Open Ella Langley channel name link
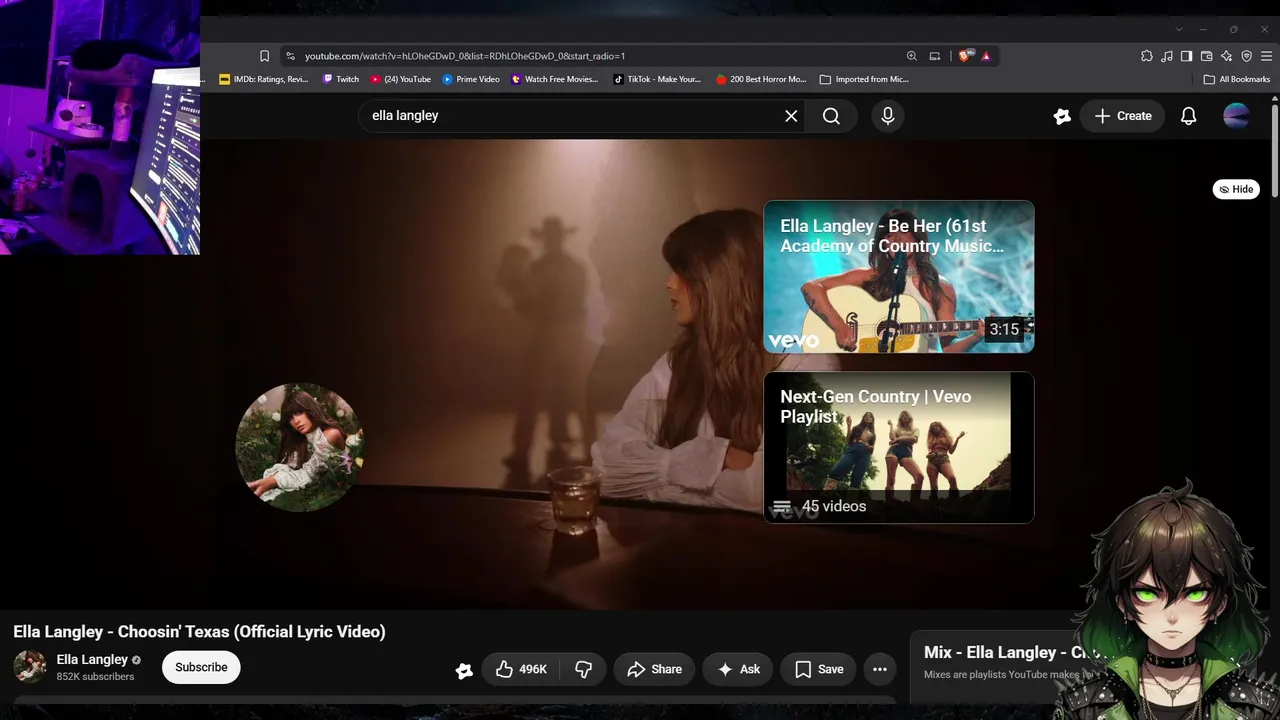The height and width of the screenshot is (720, 1280). click(92, 660)
